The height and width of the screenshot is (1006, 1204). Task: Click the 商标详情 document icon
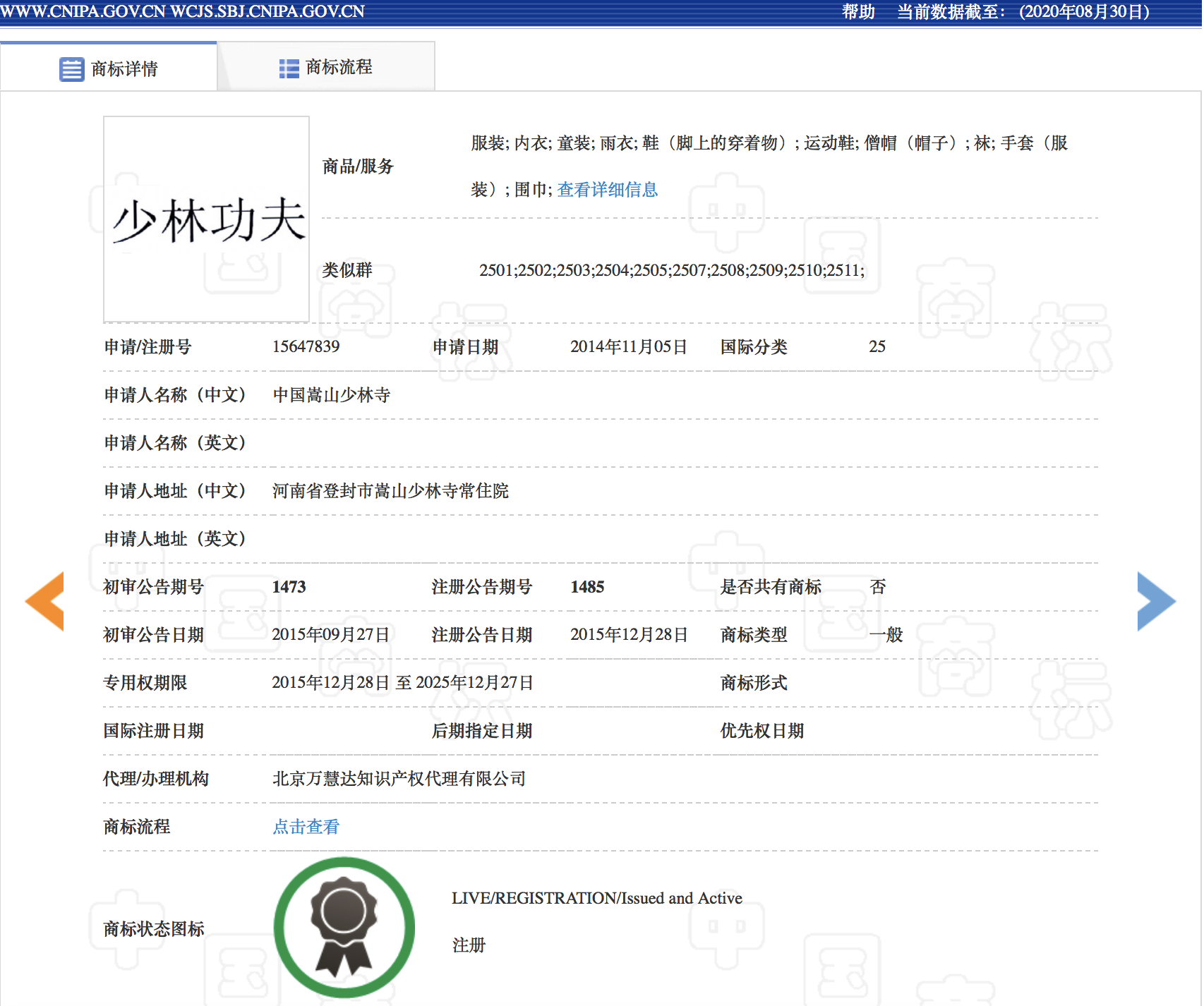[x=71, y=69]
